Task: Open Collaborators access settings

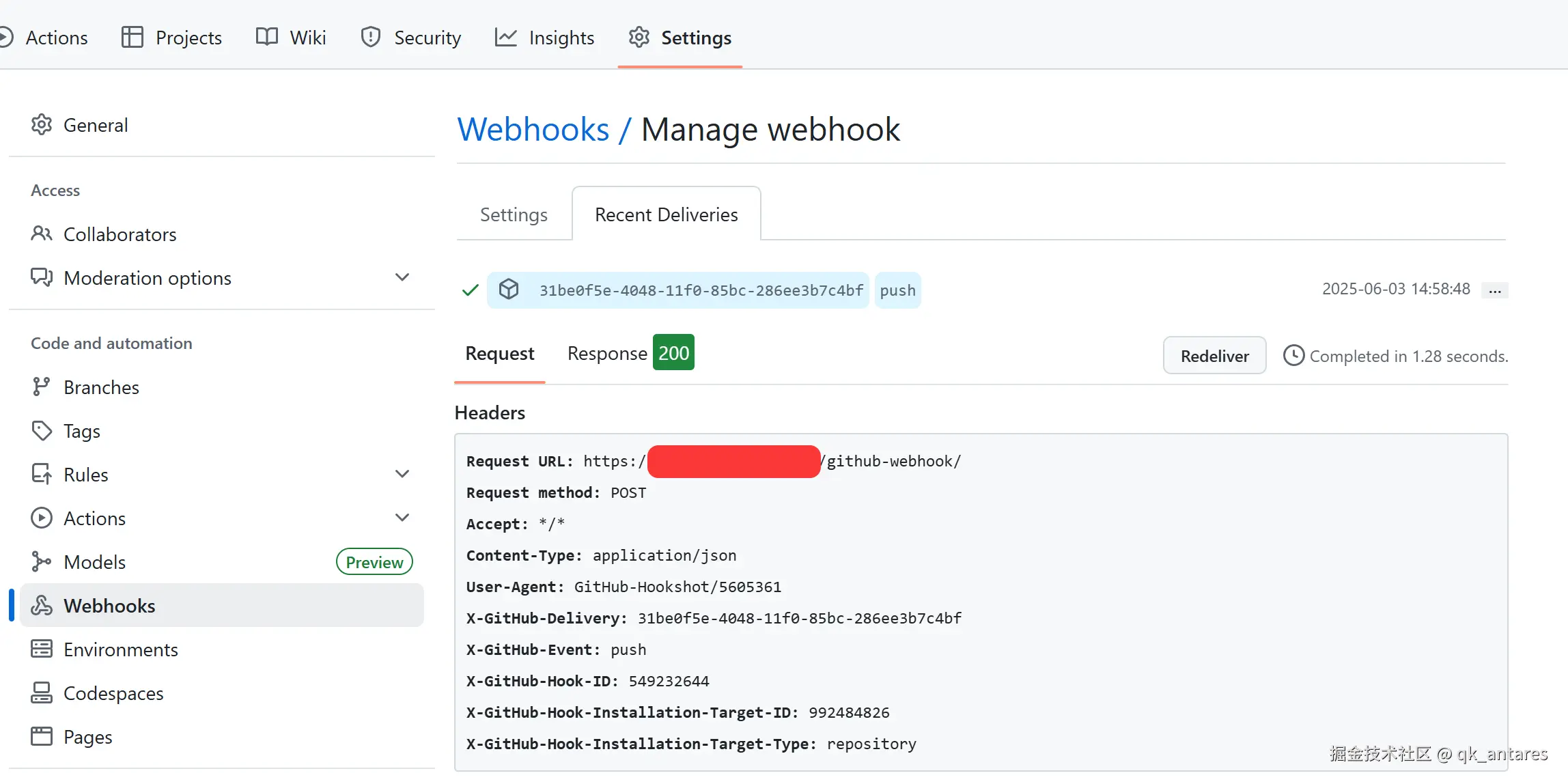Action: tap(120, 234)
